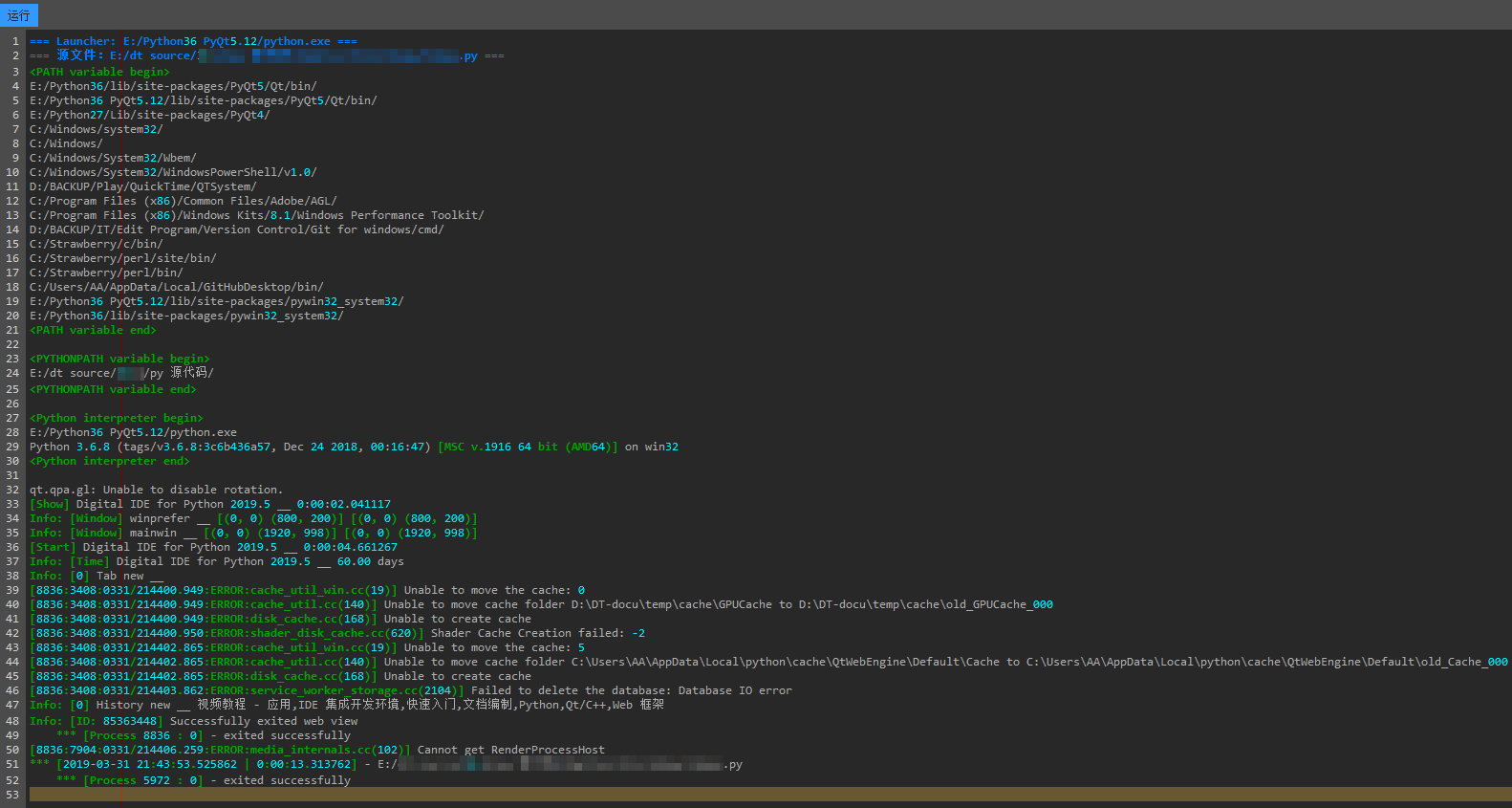Click 'Cannot get RenderProcessHost' error line
The height and width of the screenshot is (808, 1512).
[317, 750]
